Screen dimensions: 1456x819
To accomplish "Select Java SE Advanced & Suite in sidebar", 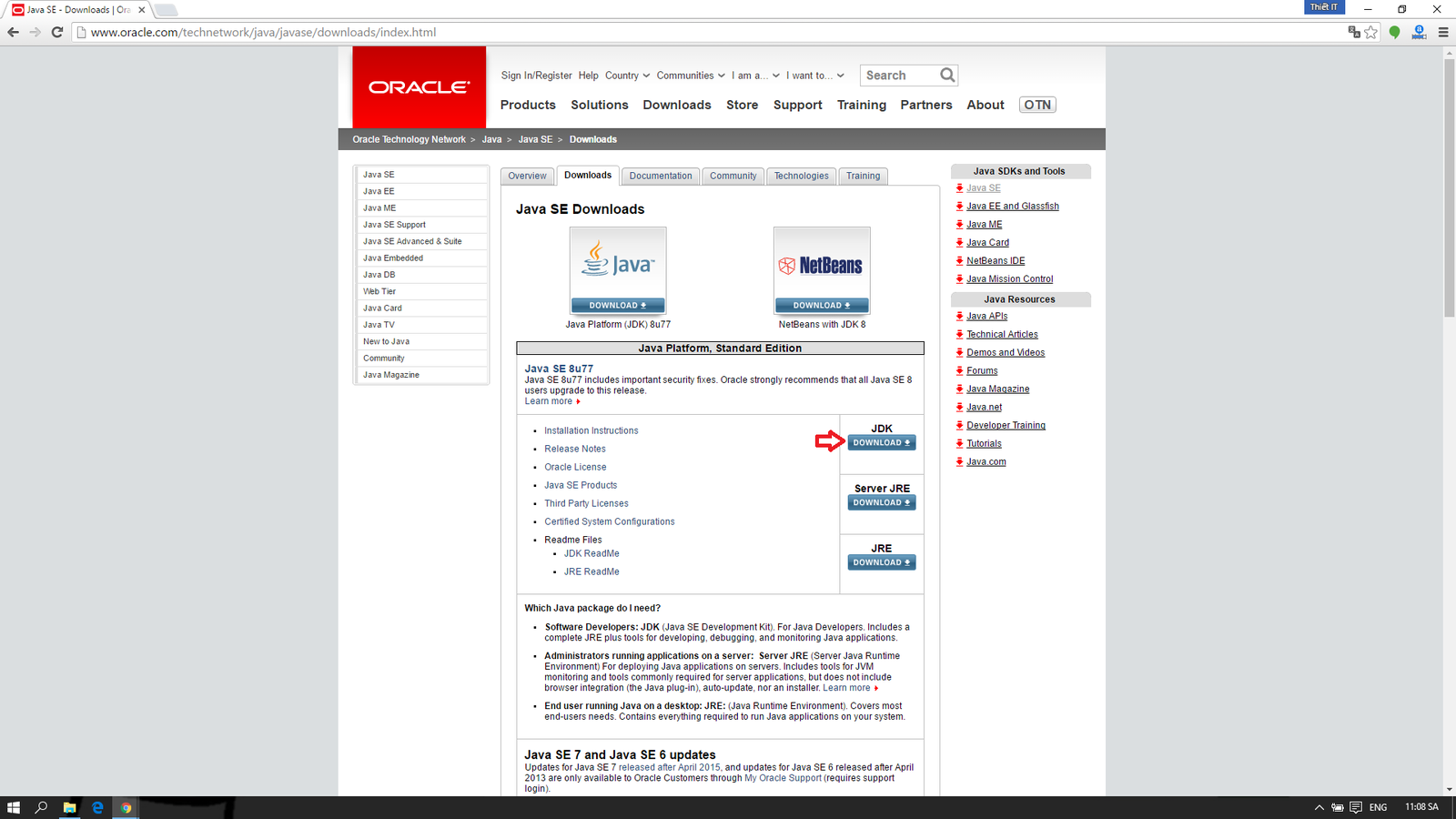I will pyautogui.click(x=421, y=241).
